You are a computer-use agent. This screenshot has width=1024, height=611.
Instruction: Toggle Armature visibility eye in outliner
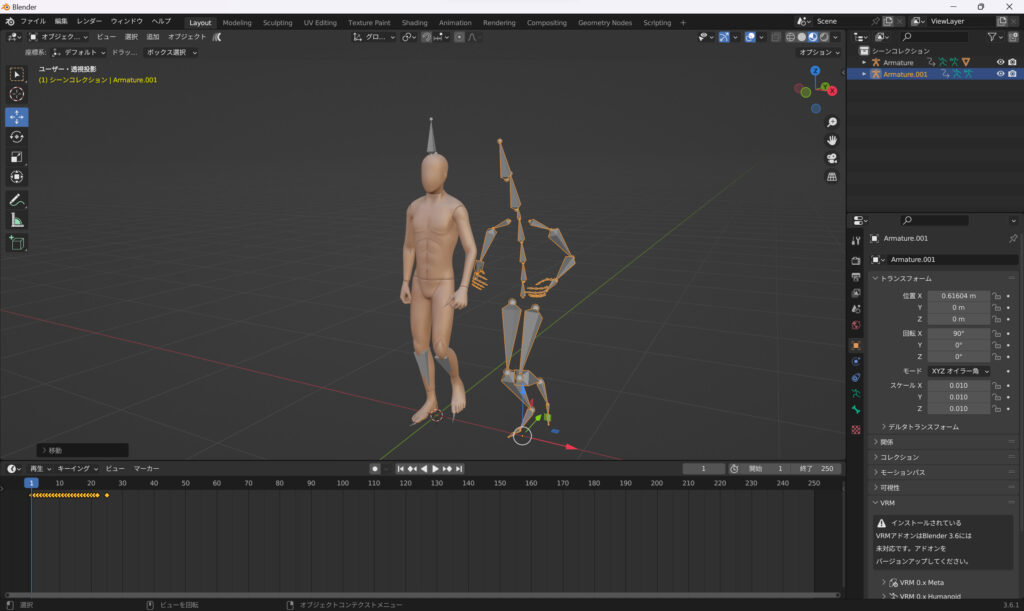pos(1000,62)
